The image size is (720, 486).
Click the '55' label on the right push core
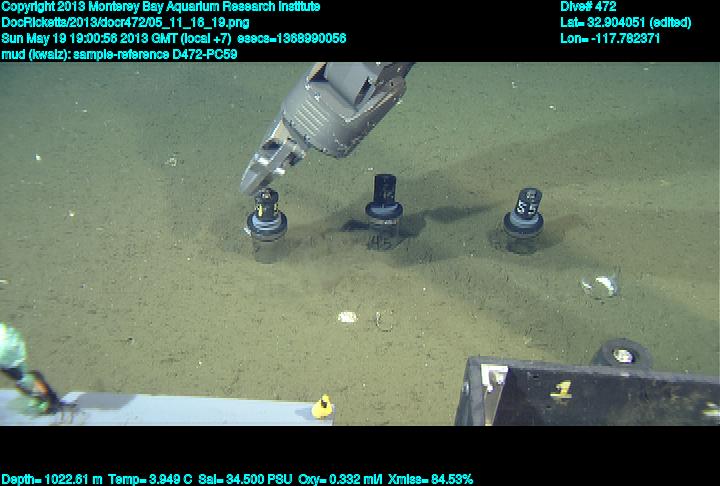pyautogui.click(x=527, y=205)
